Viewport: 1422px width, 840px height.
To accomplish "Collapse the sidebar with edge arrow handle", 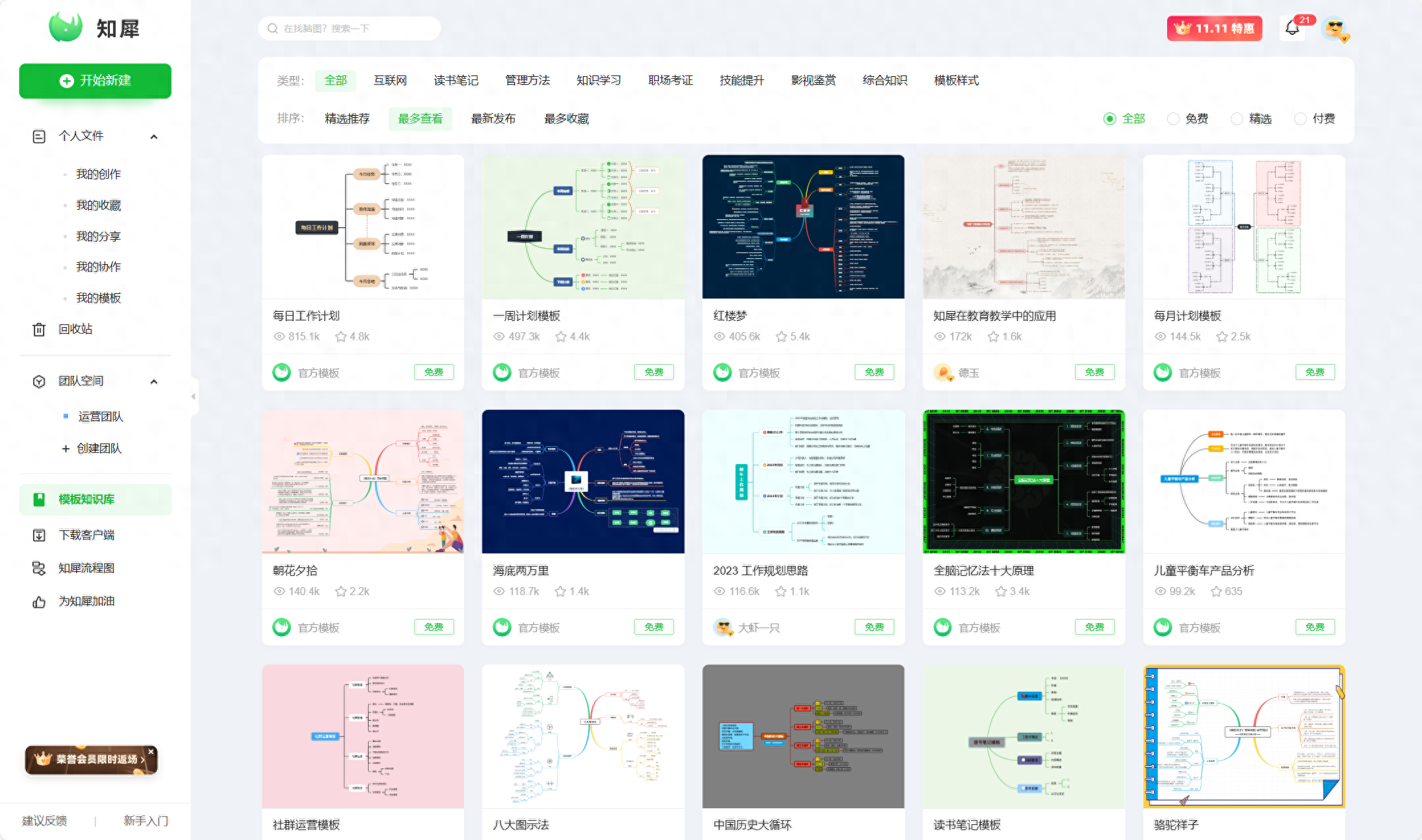I will [193, 397].
